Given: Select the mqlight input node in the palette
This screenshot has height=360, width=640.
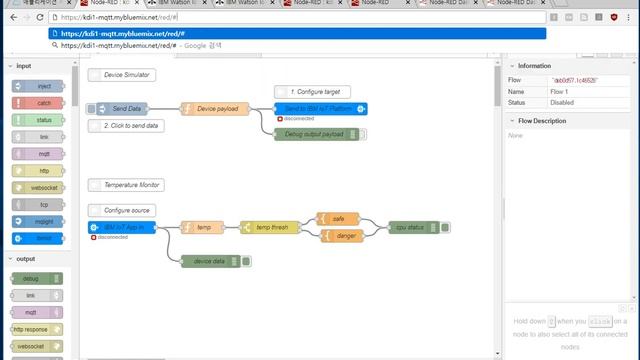Looking at the screenshot, I should click(38, 222).
